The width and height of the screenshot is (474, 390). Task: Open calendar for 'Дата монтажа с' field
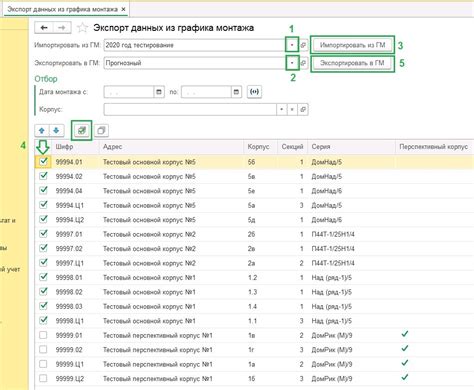point(159,92)
